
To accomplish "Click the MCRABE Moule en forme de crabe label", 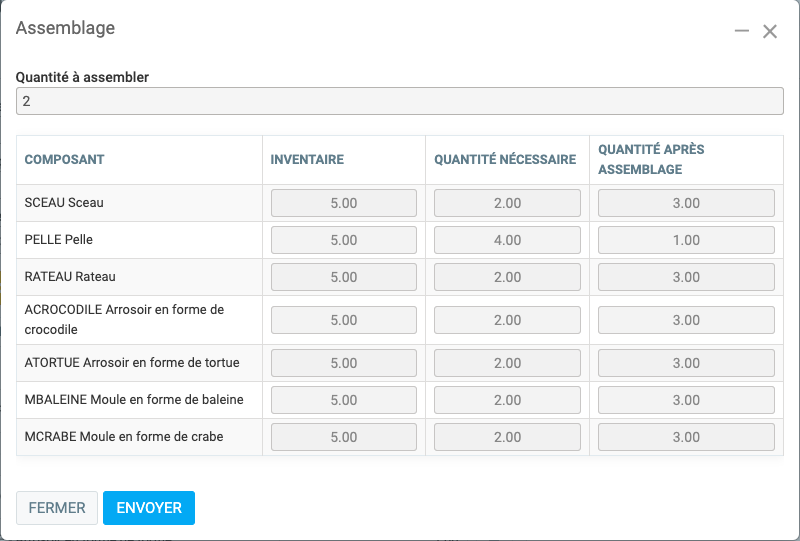I will [124, 437].
